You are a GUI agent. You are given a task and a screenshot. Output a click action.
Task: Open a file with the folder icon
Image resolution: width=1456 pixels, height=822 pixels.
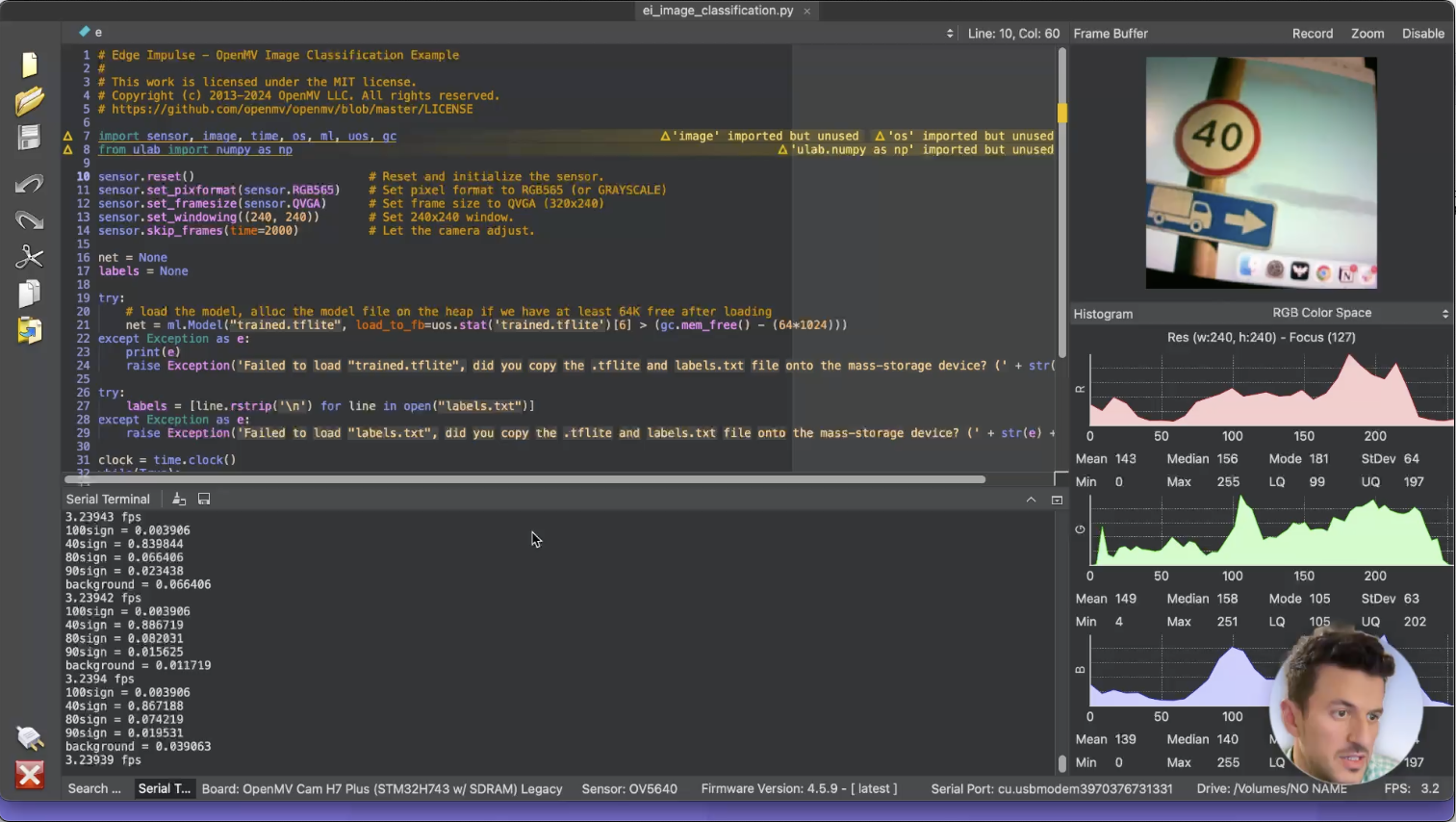pyautogui.click(x=29, y=101)
